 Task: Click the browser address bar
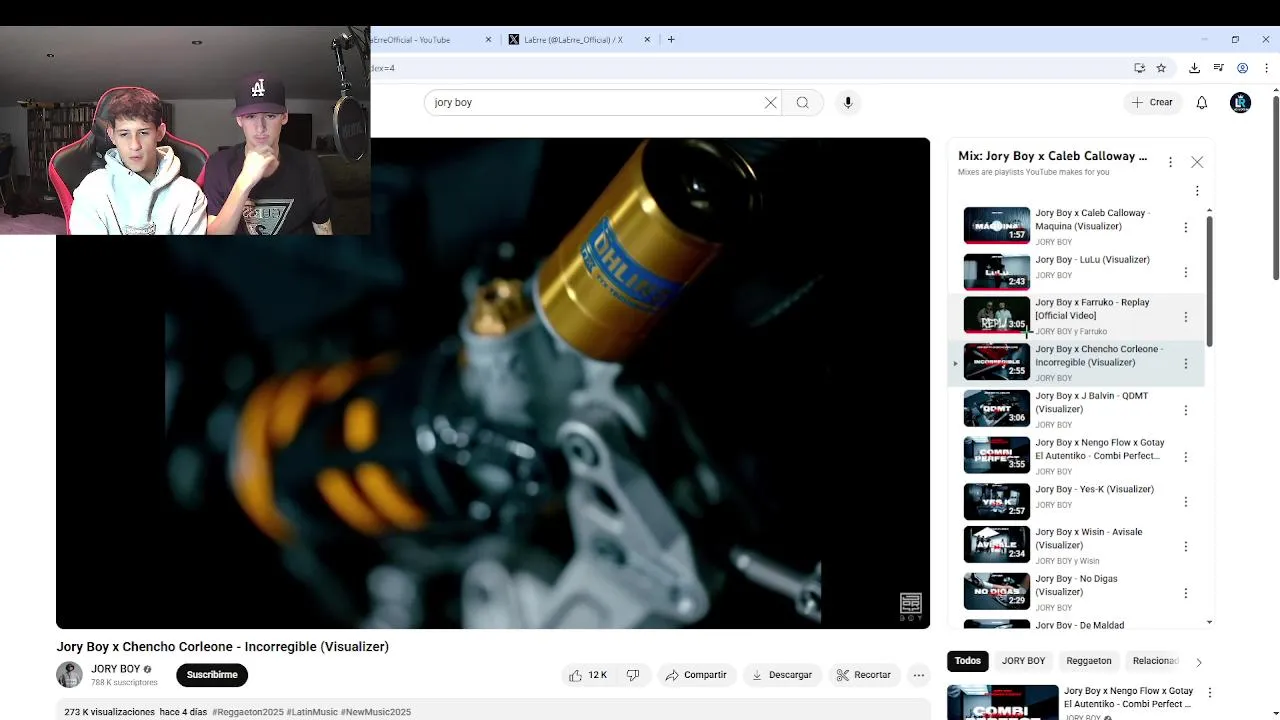745,68
